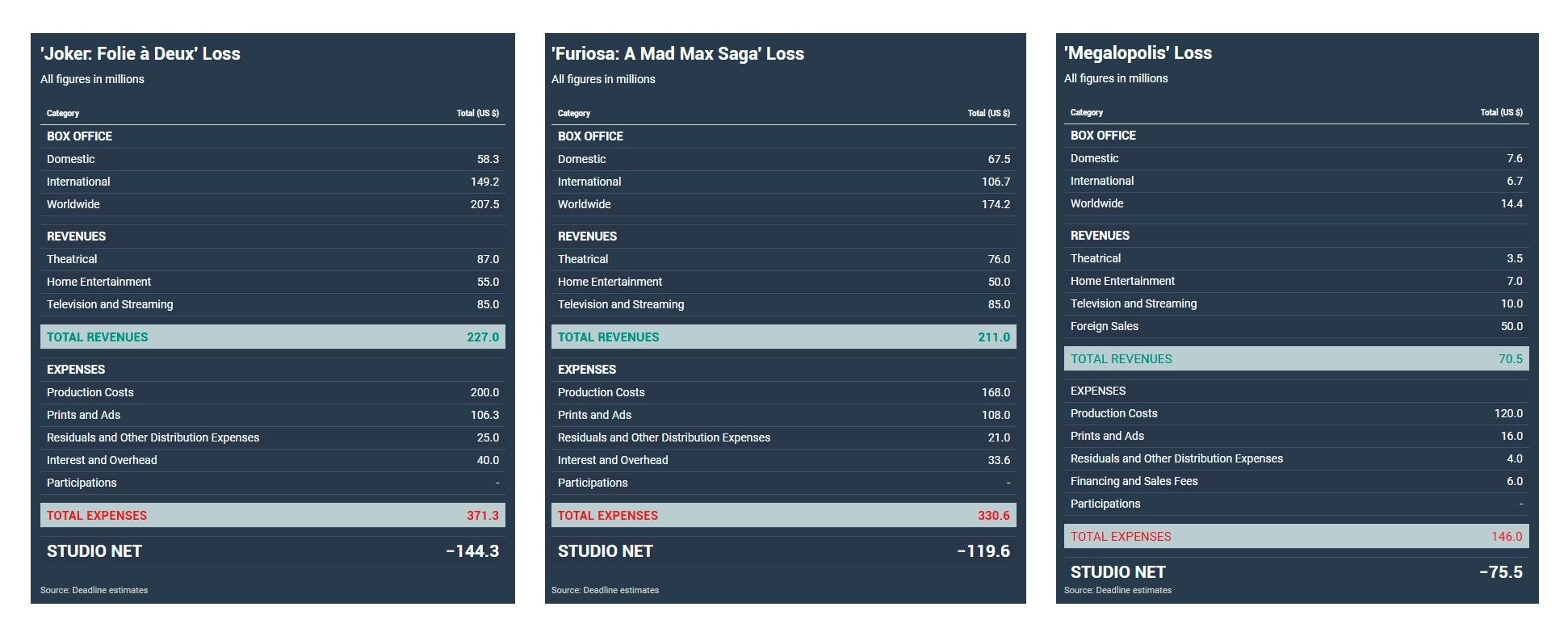Click the 'Furiosa: A Mad Max Saga' Loss title

pos(677,54)
